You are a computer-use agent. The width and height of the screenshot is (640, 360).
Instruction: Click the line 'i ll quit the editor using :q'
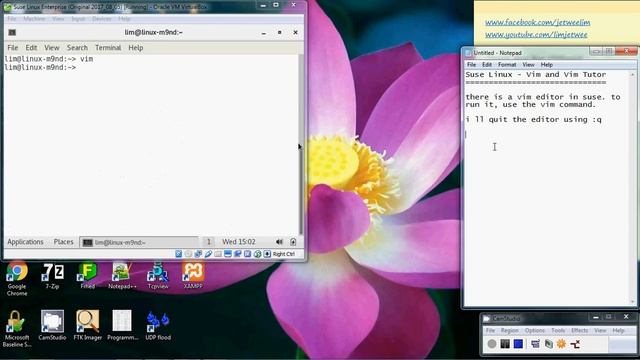point(533,120)
